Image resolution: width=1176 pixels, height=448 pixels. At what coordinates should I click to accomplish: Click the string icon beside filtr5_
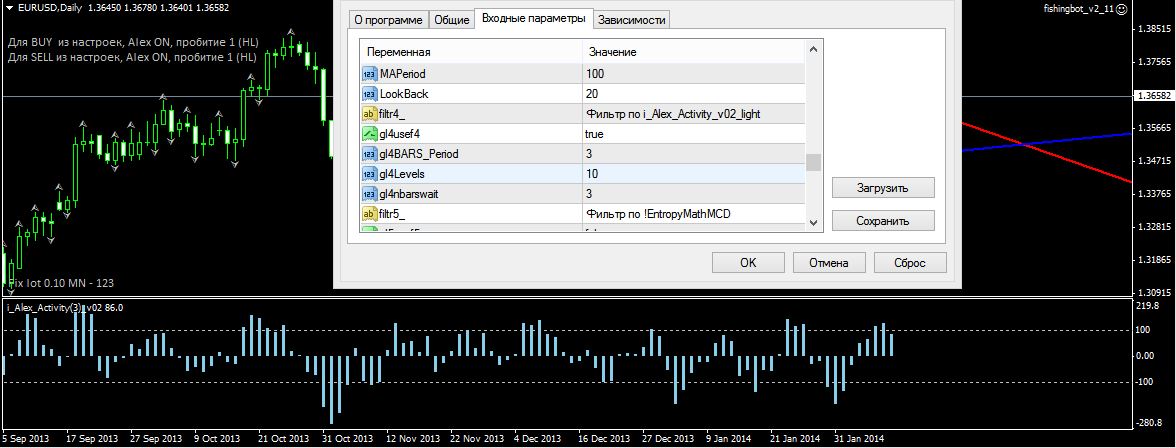[369, 214]
